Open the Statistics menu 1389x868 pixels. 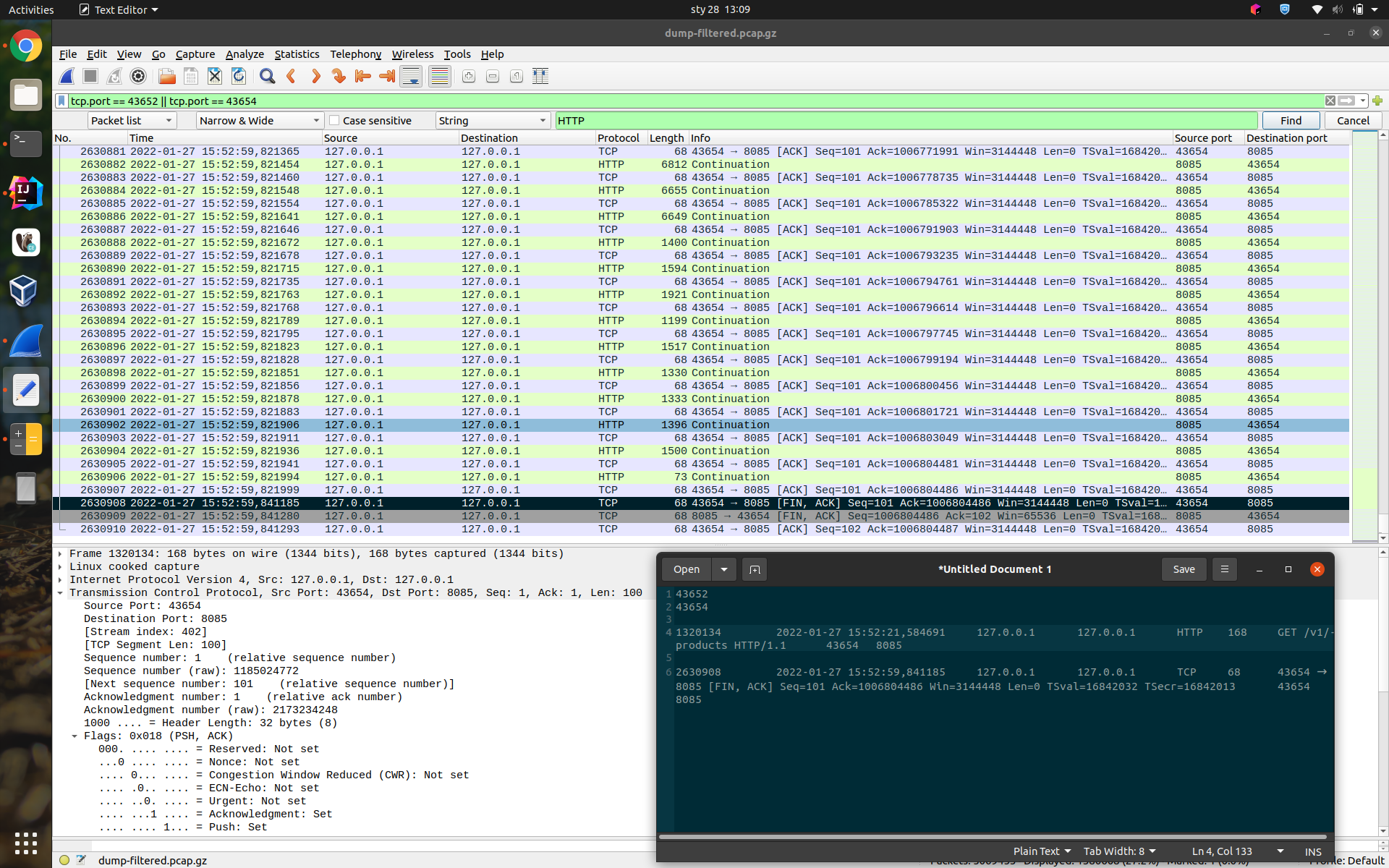[297, 54]
